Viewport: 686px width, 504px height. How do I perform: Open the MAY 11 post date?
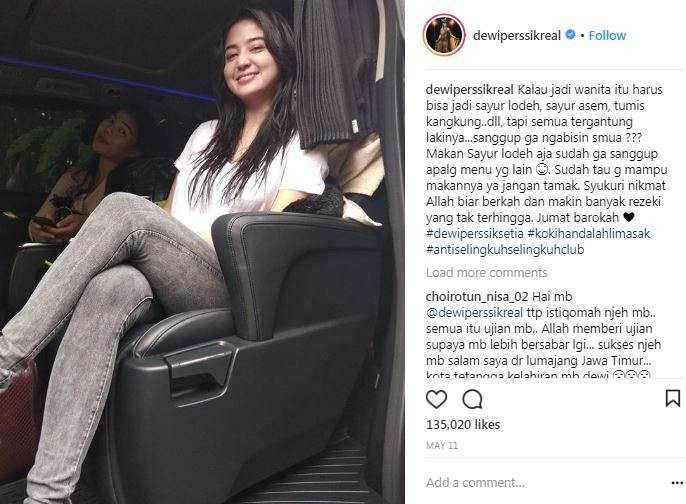pos(442,445)
